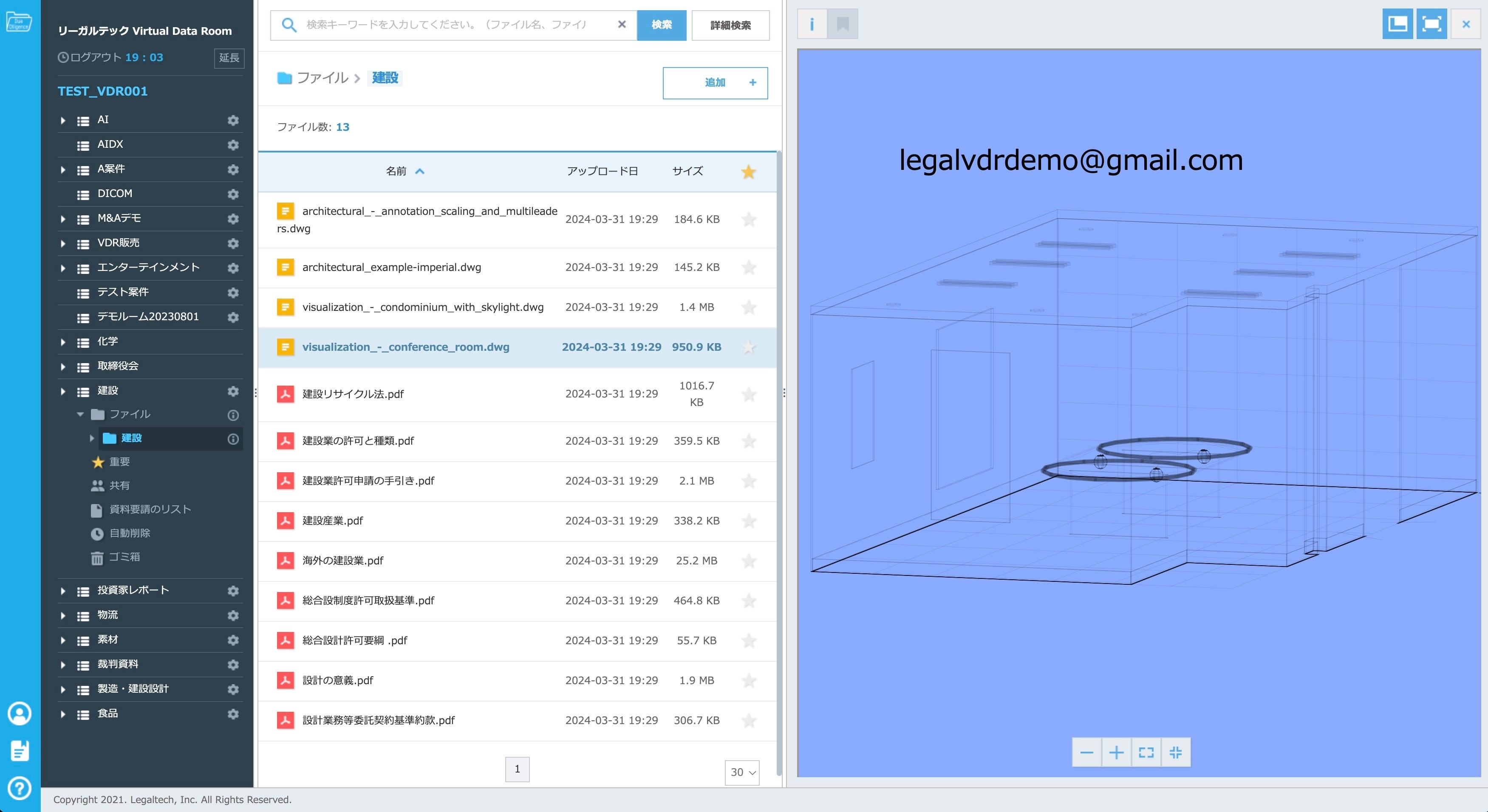Open ゴミ箱 in the sidebar
This screenshot has height=812, width=1488.
(124, 557)
